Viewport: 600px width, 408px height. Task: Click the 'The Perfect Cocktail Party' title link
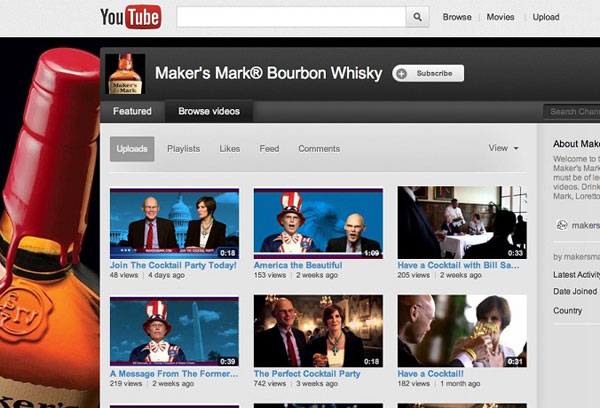pyautogui.click(x=307, y=374)
